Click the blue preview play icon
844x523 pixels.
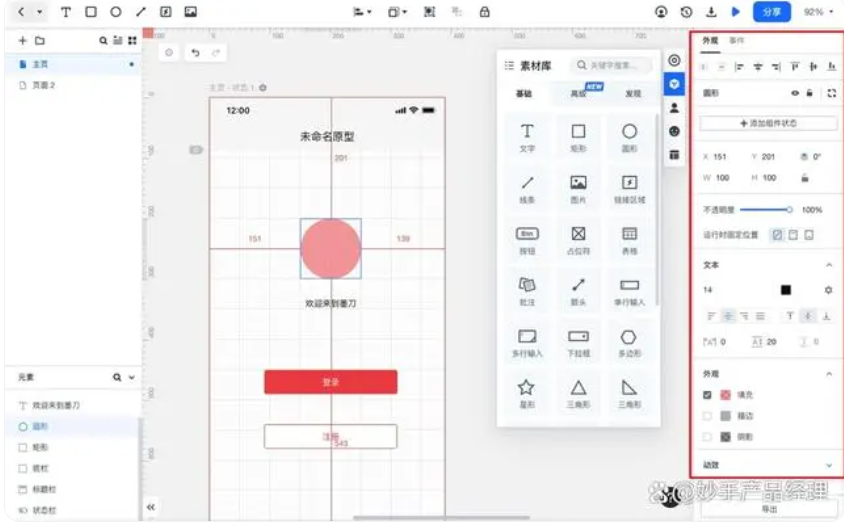(736, 12)
